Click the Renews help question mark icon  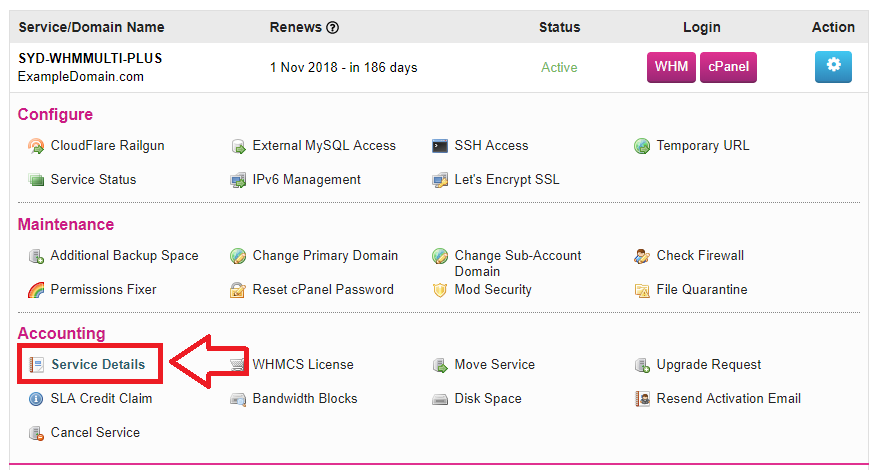[x=332, y=27]
